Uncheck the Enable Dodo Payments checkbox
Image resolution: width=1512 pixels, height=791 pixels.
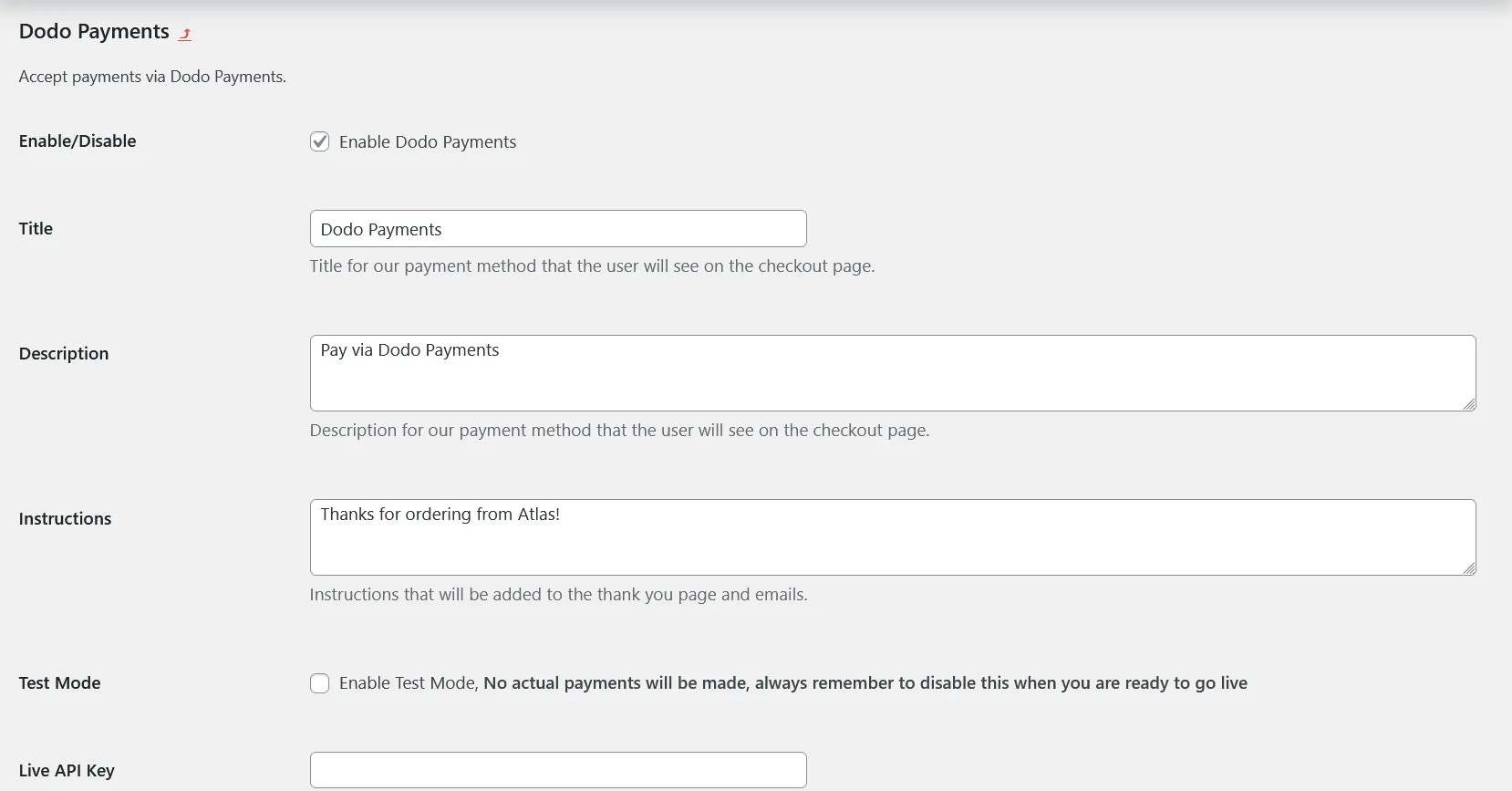click(319, 141)
